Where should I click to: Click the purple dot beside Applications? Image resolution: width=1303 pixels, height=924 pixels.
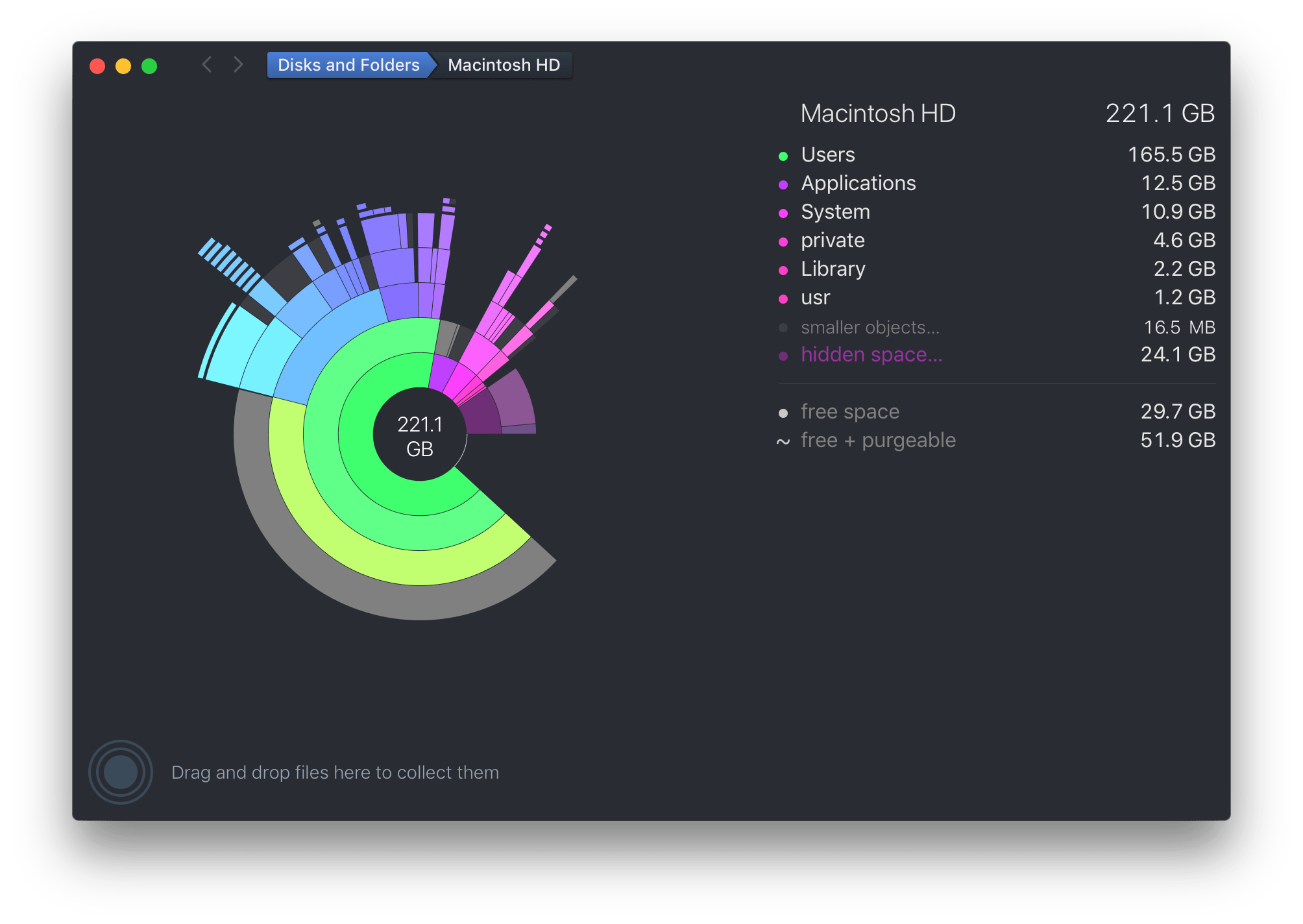click(783, 184)
